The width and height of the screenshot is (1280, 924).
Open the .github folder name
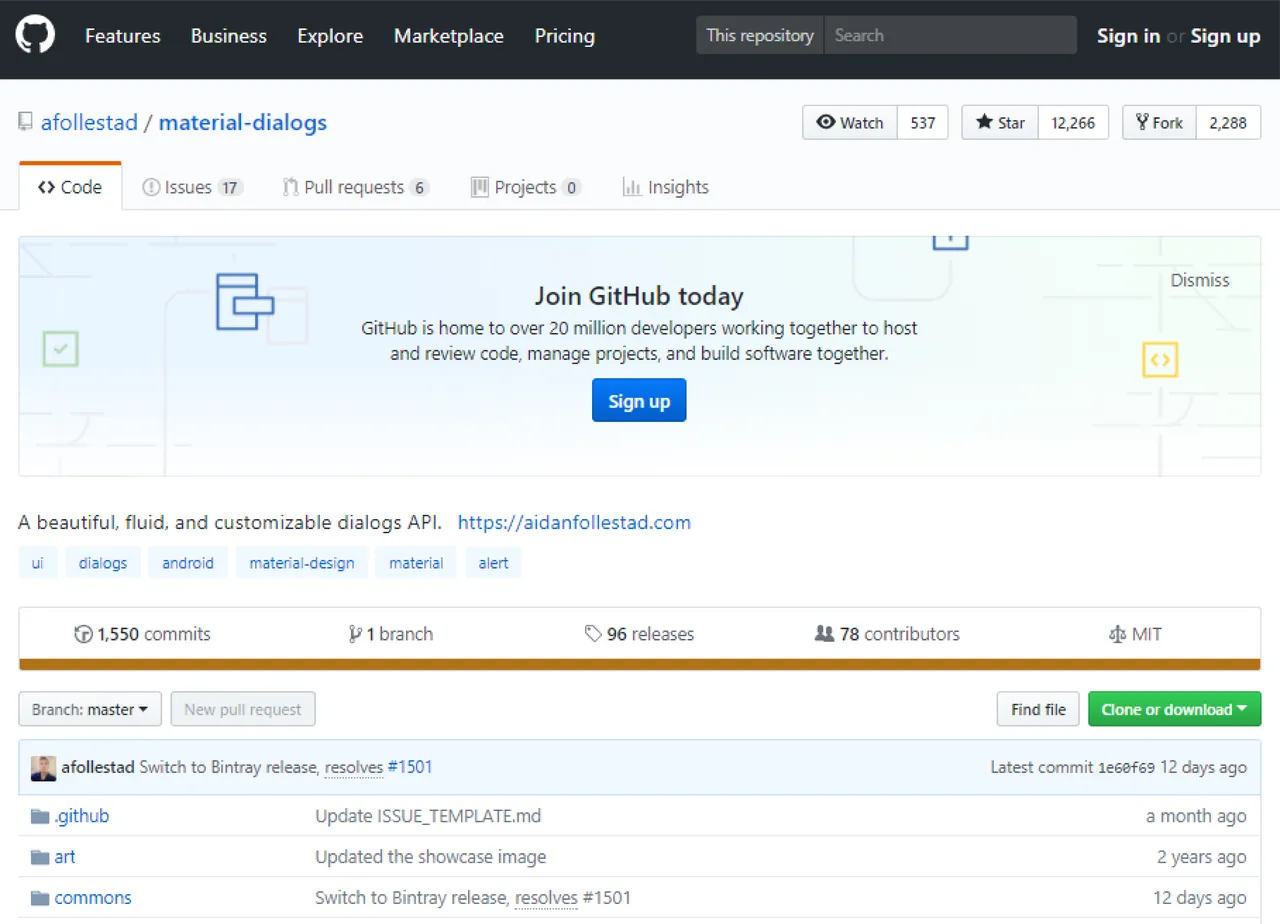(x=82, y=816)
